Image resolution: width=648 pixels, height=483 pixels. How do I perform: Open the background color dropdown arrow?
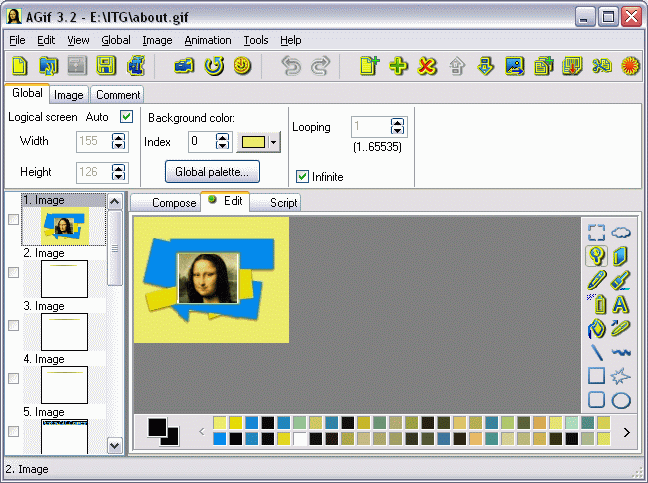[274, 142]
